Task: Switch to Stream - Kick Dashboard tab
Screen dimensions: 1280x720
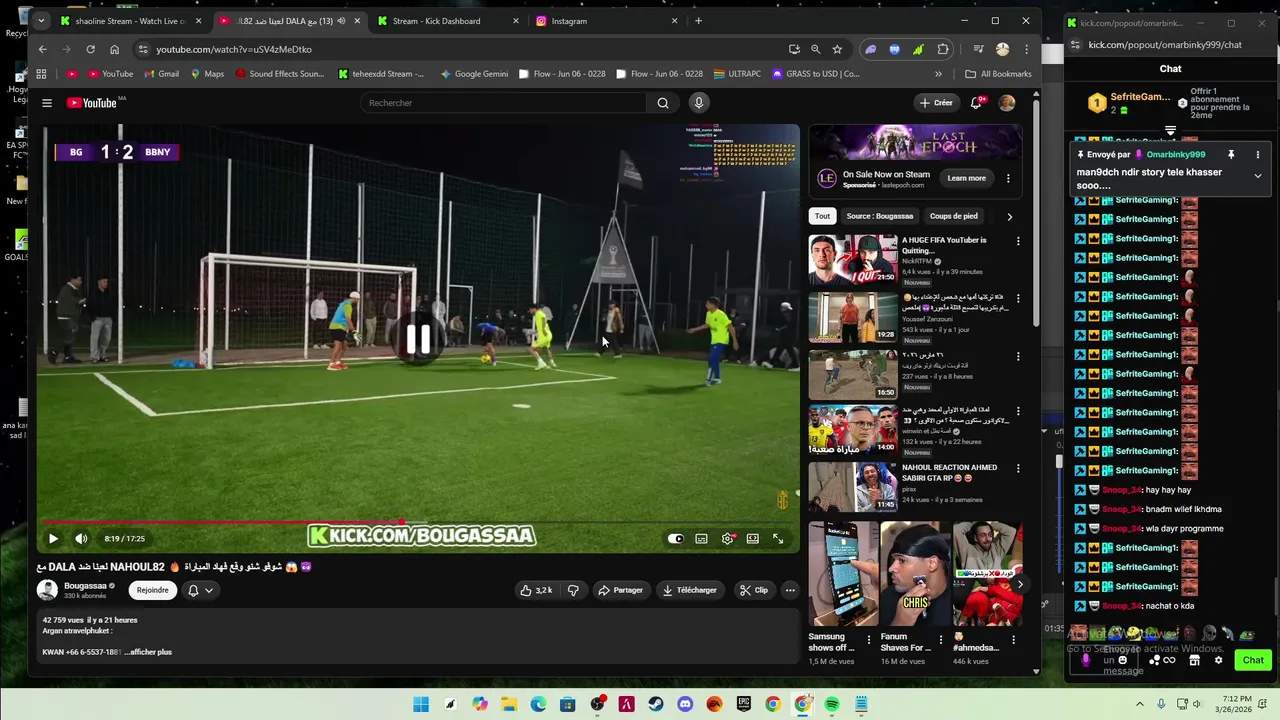Action: (x=448, y=21)
